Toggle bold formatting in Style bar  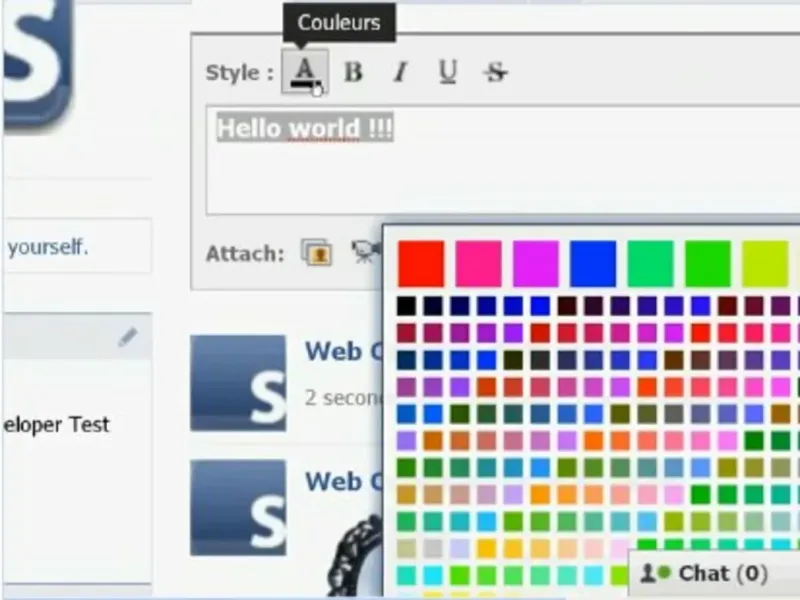[x=353, y=72]
